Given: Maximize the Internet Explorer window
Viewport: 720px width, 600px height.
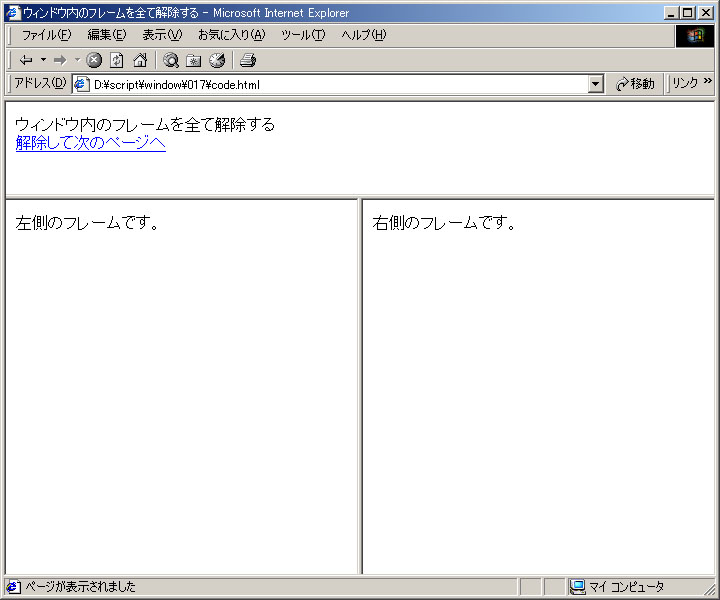Looking at the screenshot, I should pos(687,13).
